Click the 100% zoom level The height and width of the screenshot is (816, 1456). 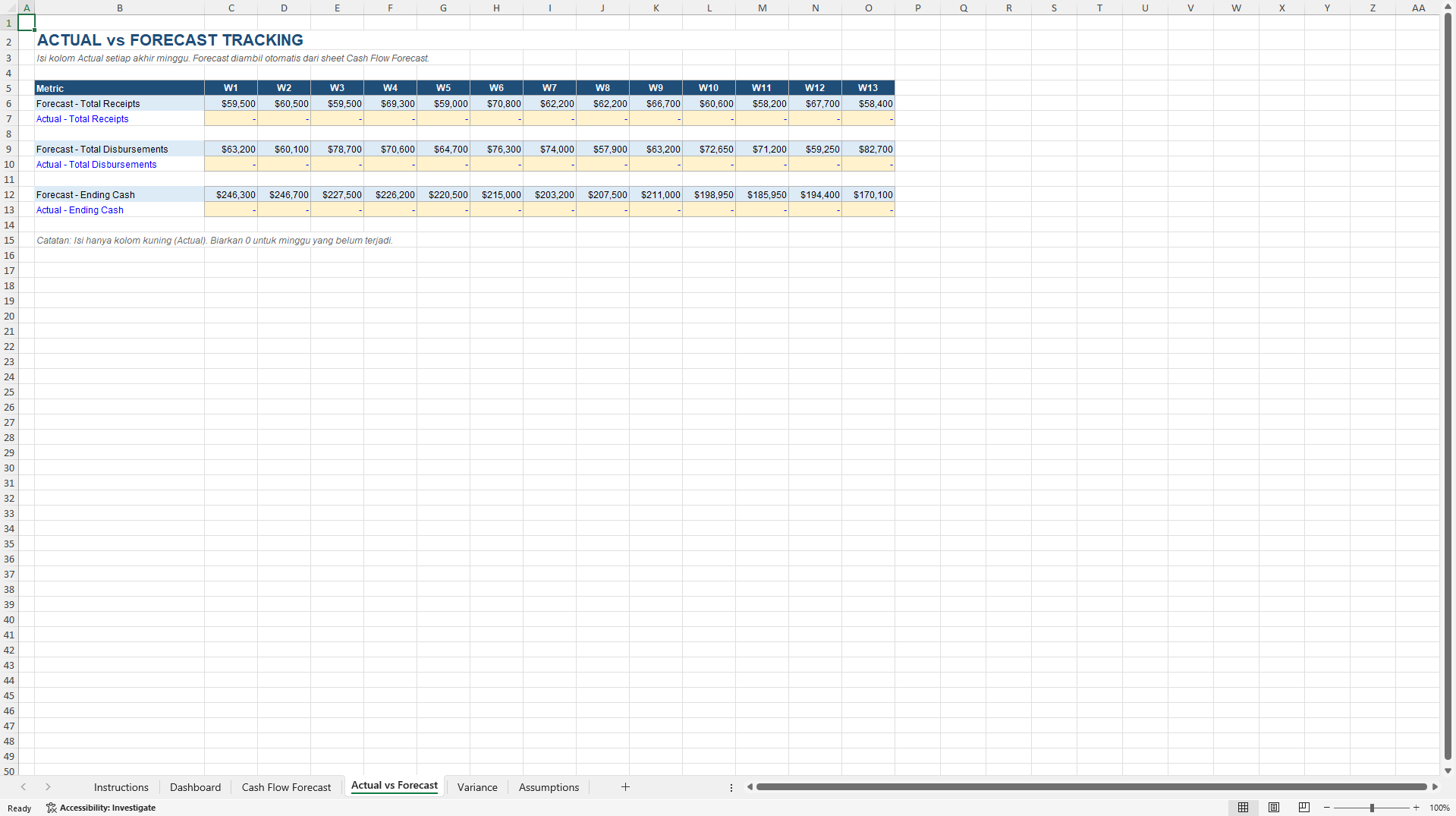coord(1439,808)
